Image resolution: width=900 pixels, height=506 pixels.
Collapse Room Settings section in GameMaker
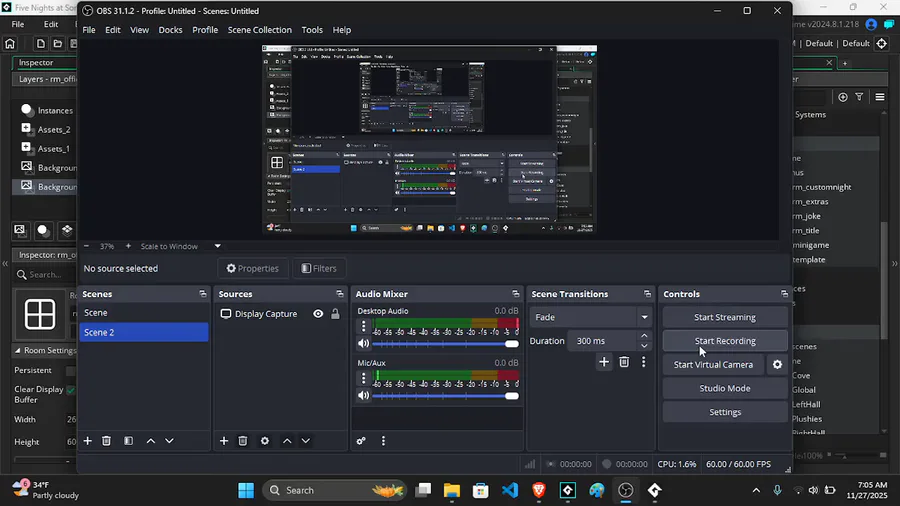point(18,351)
